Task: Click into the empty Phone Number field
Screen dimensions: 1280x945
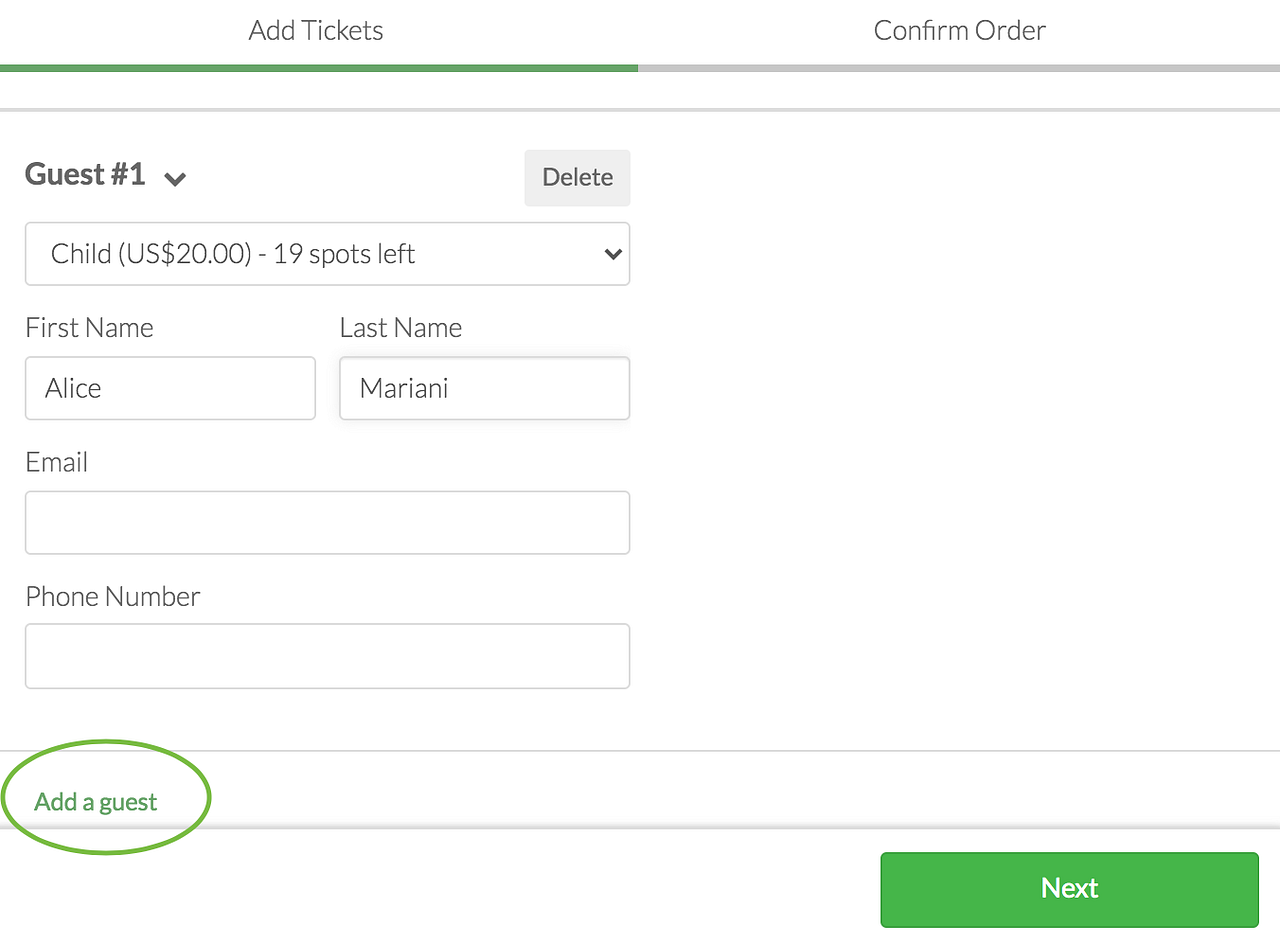Action: click(327, 656)
